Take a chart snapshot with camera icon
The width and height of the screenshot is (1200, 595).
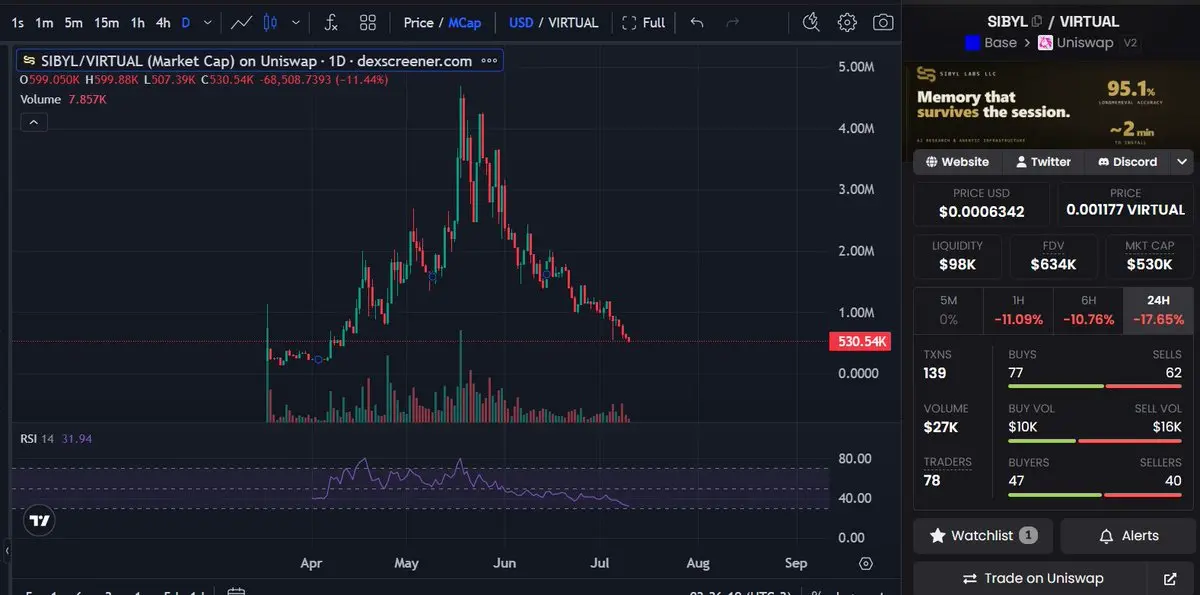coord(883,22)
